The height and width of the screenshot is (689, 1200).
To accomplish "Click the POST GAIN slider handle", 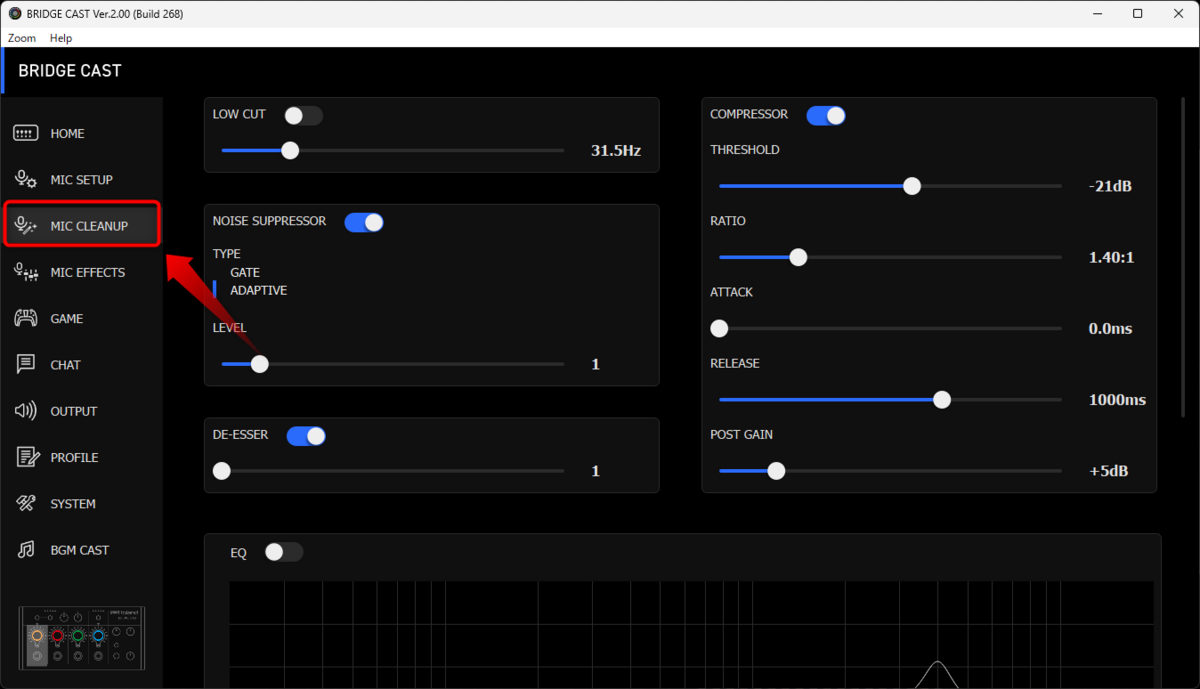I will 776,471.
